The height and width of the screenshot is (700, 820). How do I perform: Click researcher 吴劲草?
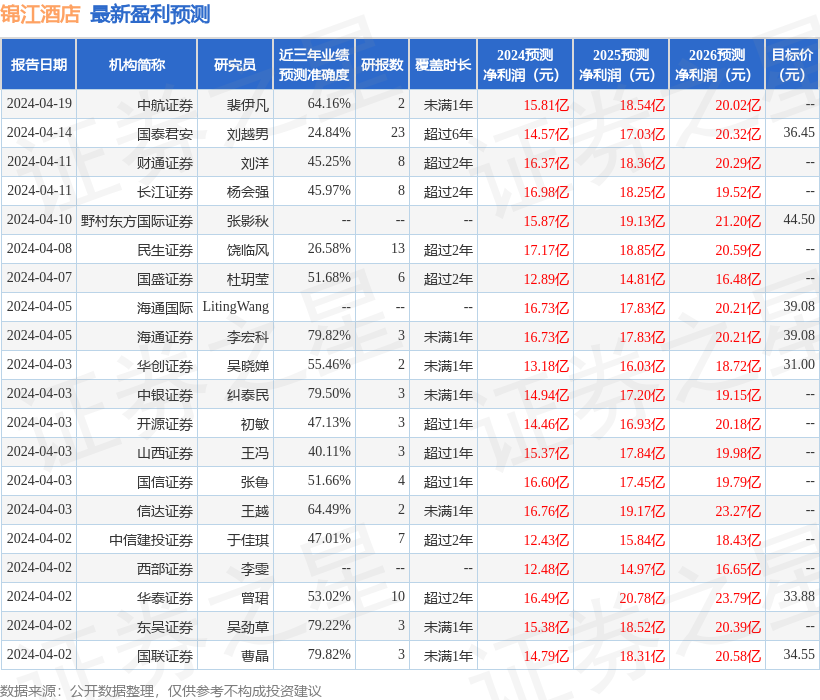(x=248, y=627)
